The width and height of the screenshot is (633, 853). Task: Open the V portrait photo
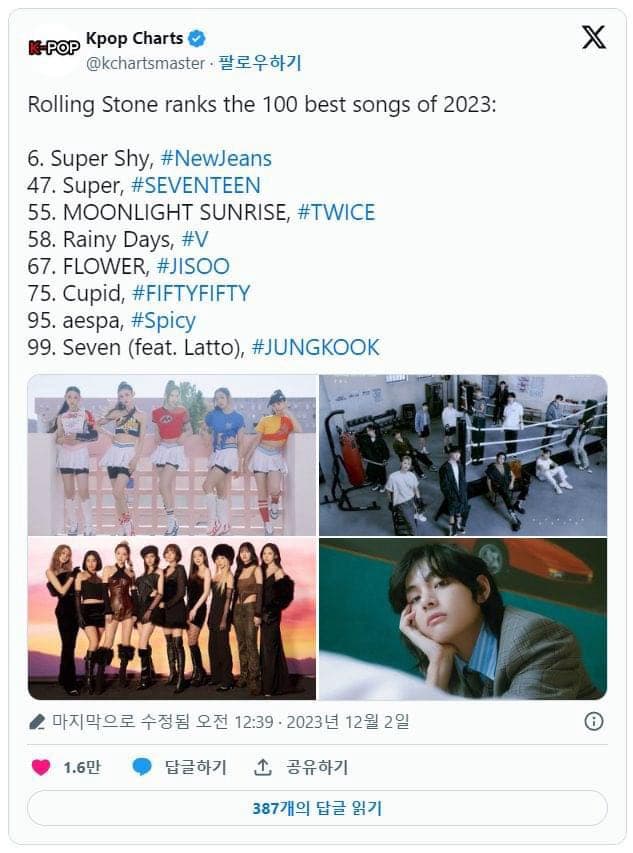coord(462,619)
